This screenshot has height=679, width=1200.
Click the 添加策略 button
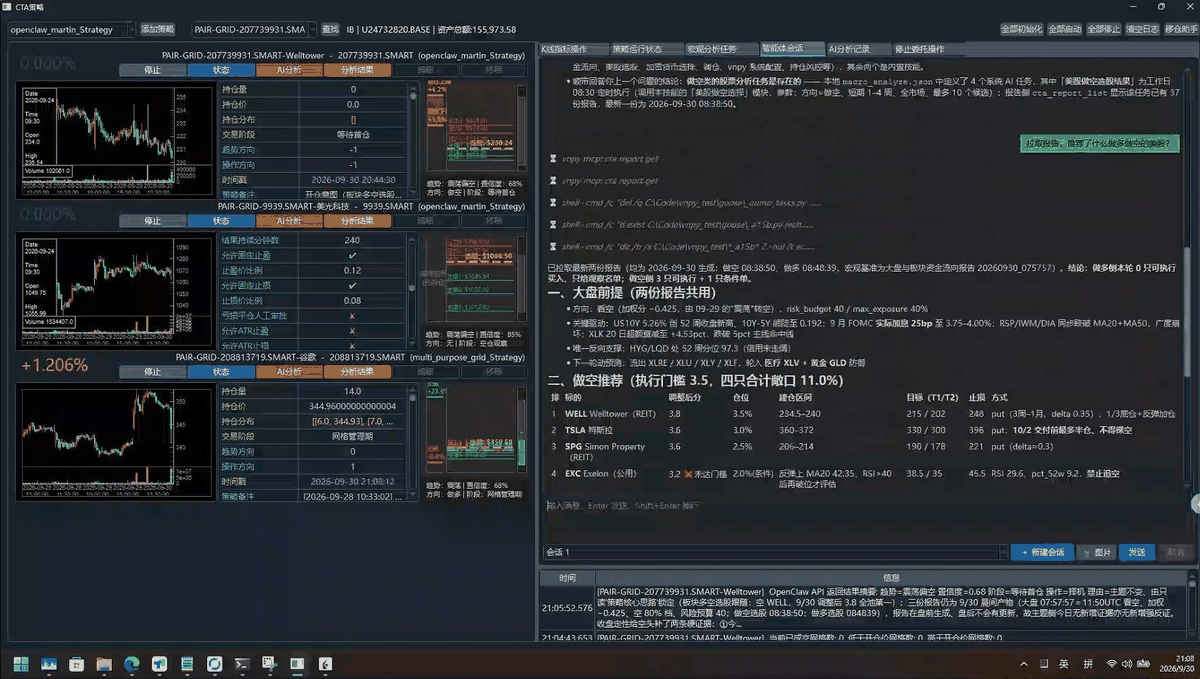point(157,30)
